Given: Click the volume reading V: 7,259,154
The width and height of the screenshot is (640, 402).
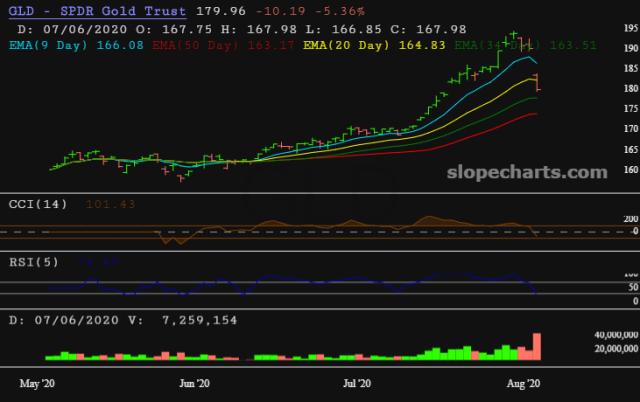Looking at the screenshot, I should click(x=183, y=320).
